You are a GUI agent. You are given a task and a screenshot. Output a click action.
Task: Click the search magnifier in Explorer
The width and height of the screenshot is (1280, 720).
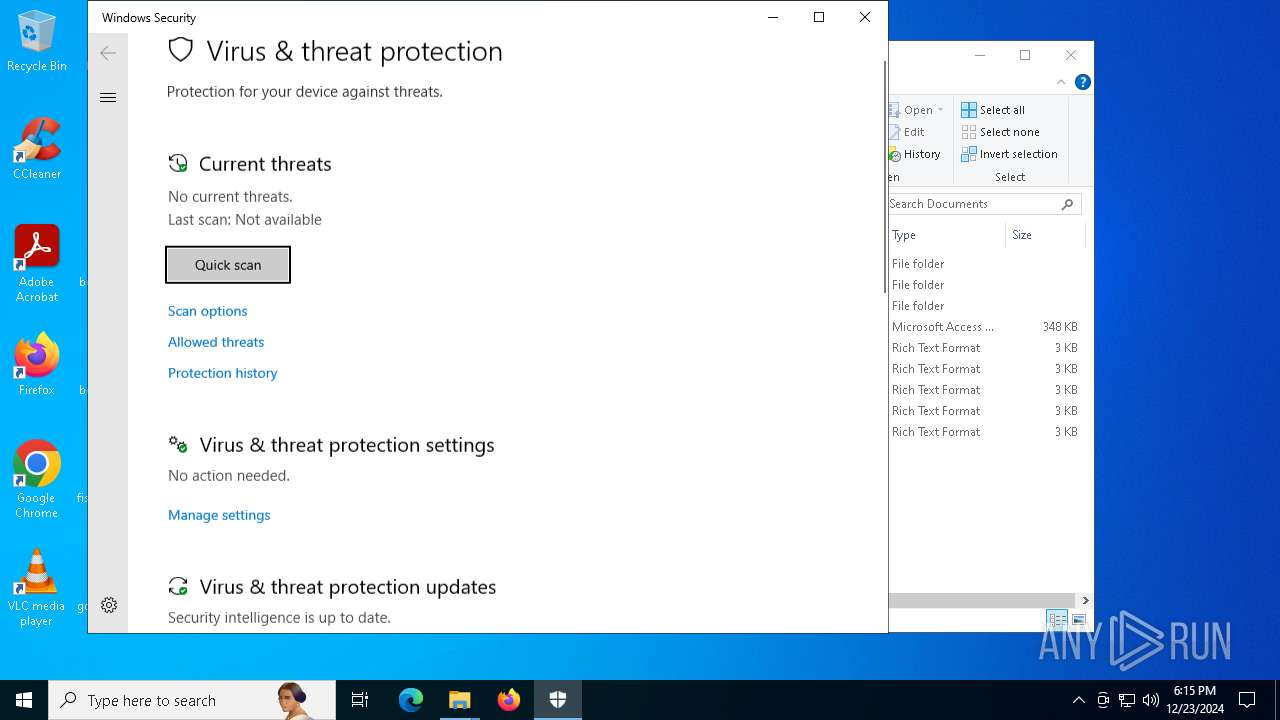(x=1067, y=204)
